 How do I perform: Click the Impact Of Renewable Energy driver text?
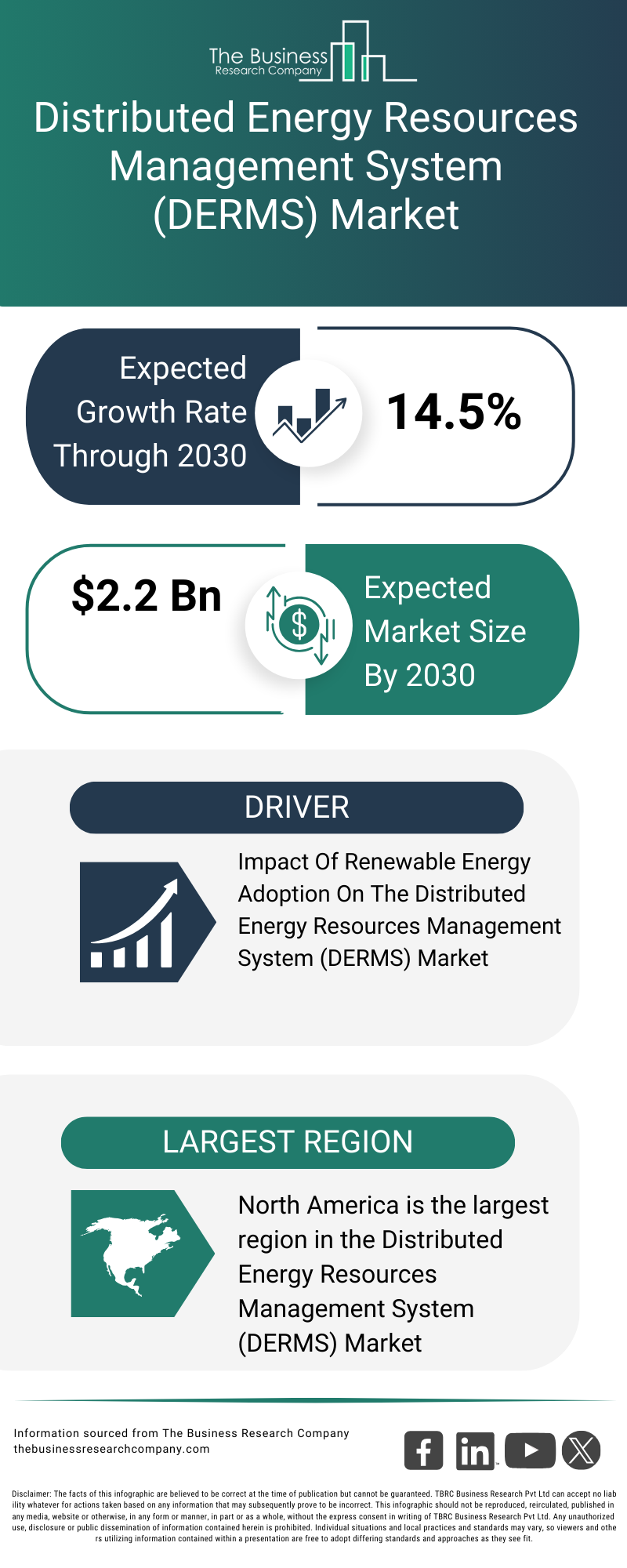(x=400, y=909)
